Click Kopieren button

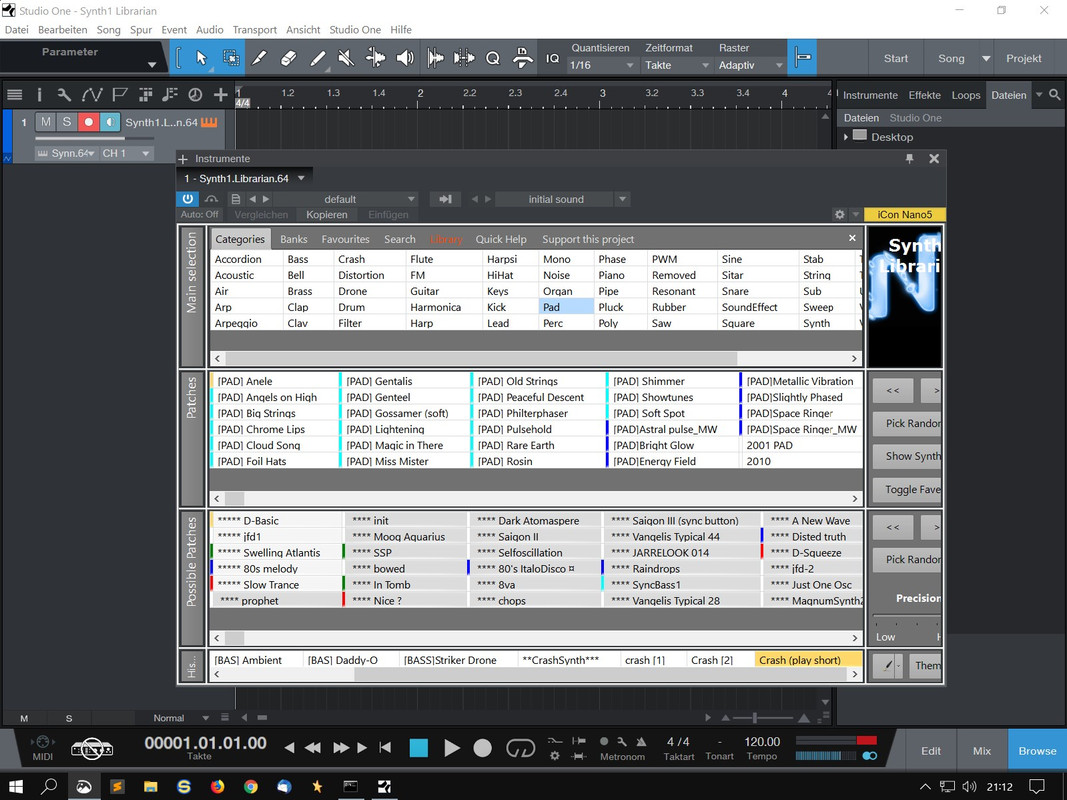pyautogui.click(x=327, y=214)
